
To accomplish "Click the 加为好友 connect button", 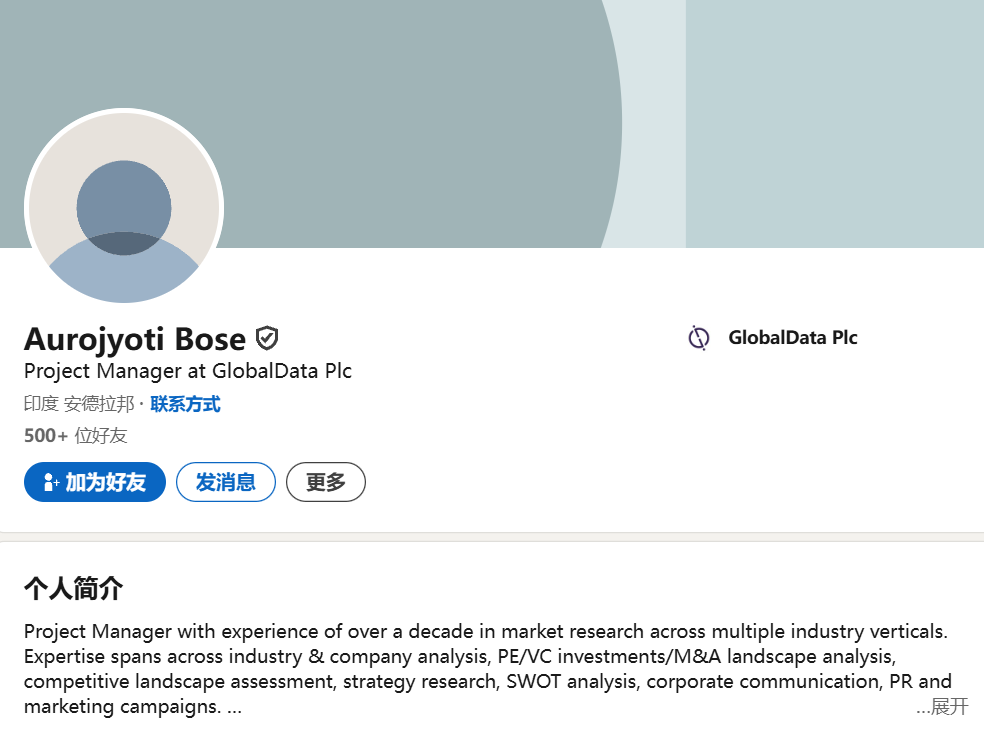I will pyautogui.click(x=95, y=482).
